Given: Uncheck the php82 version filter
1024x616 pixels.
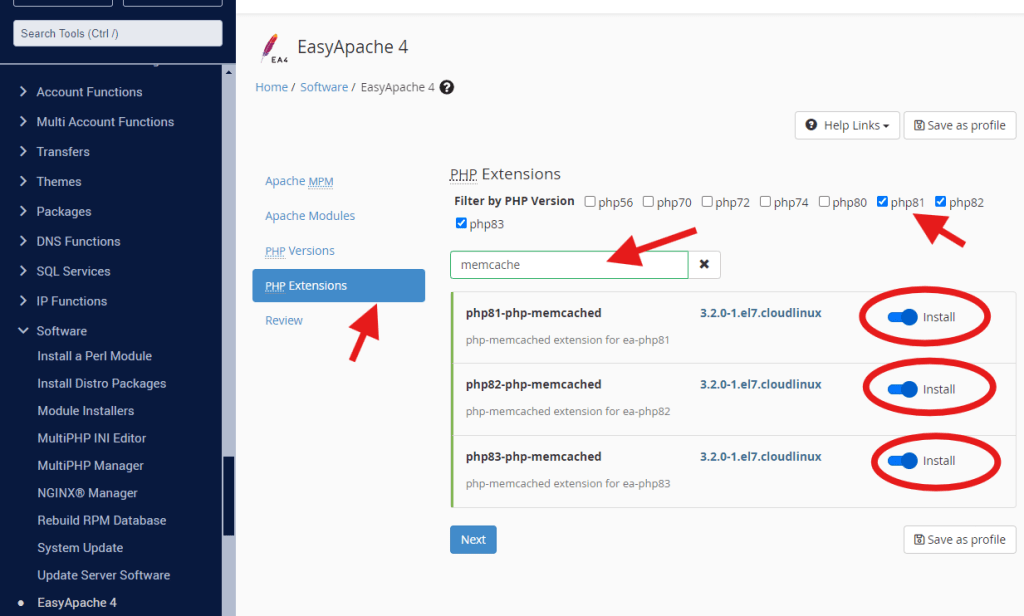Looking at the screenshot, I should click(x=940, y=202).
